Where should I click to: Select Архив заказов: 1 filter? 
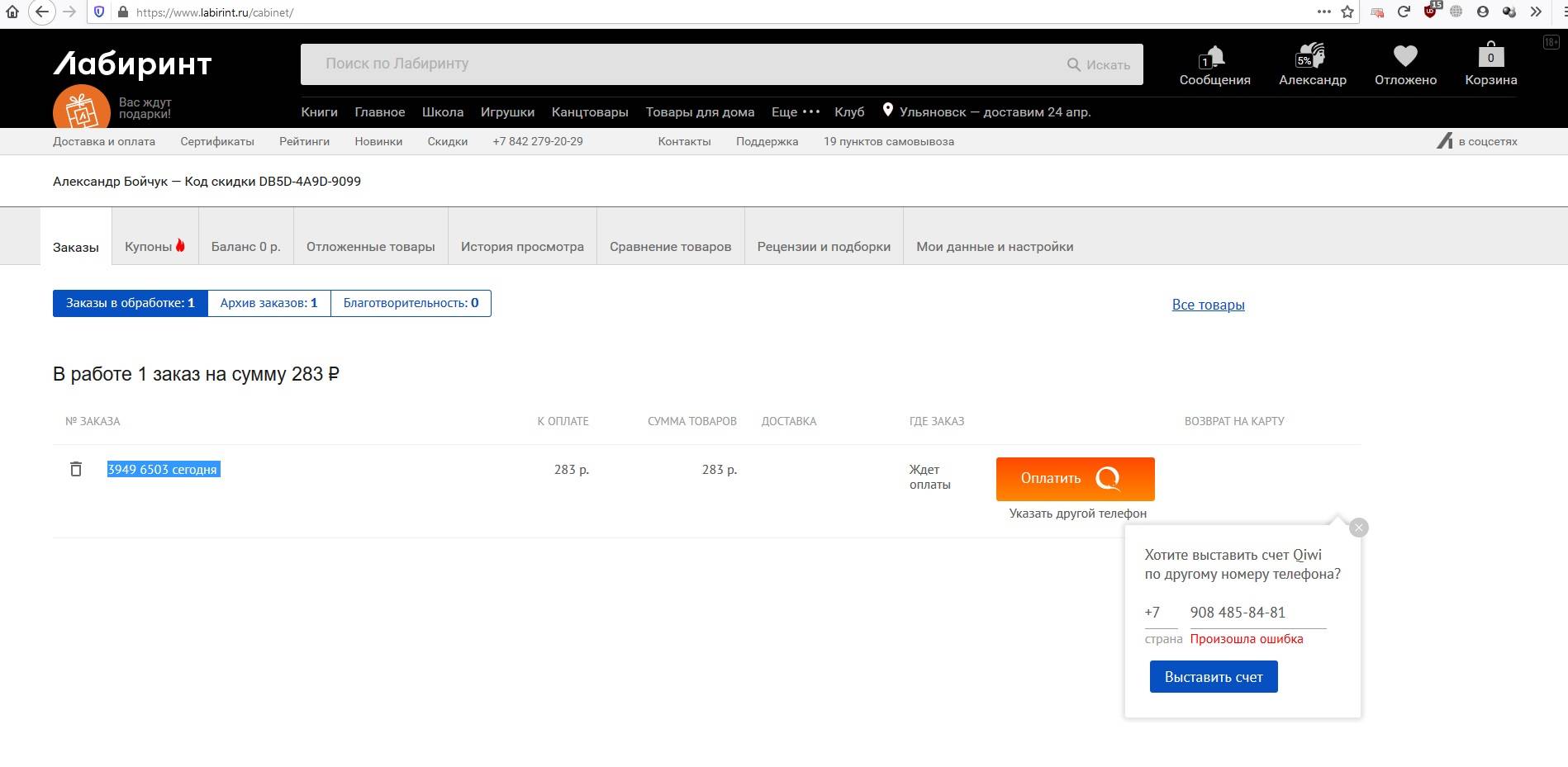[269, 303]
